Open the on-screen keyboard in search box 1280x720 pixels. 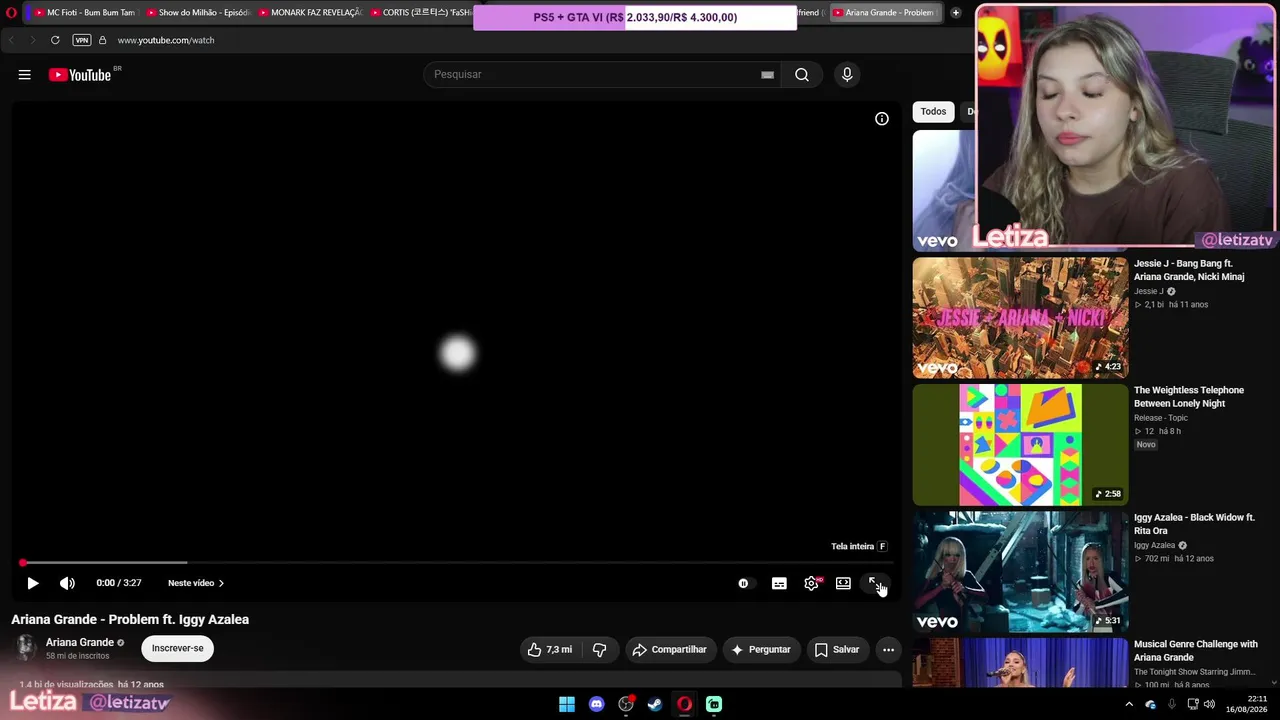[767, 75]
